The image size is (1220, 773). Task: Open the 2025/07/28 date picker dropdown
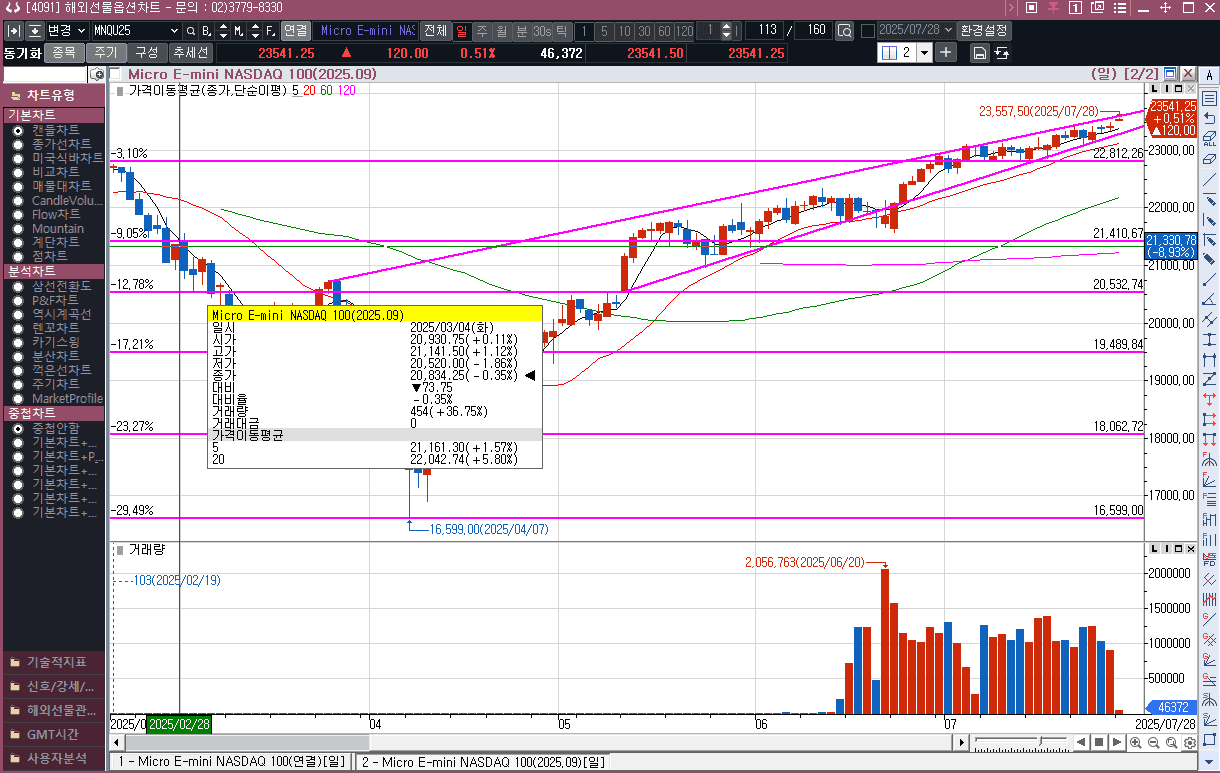(948, 30)
